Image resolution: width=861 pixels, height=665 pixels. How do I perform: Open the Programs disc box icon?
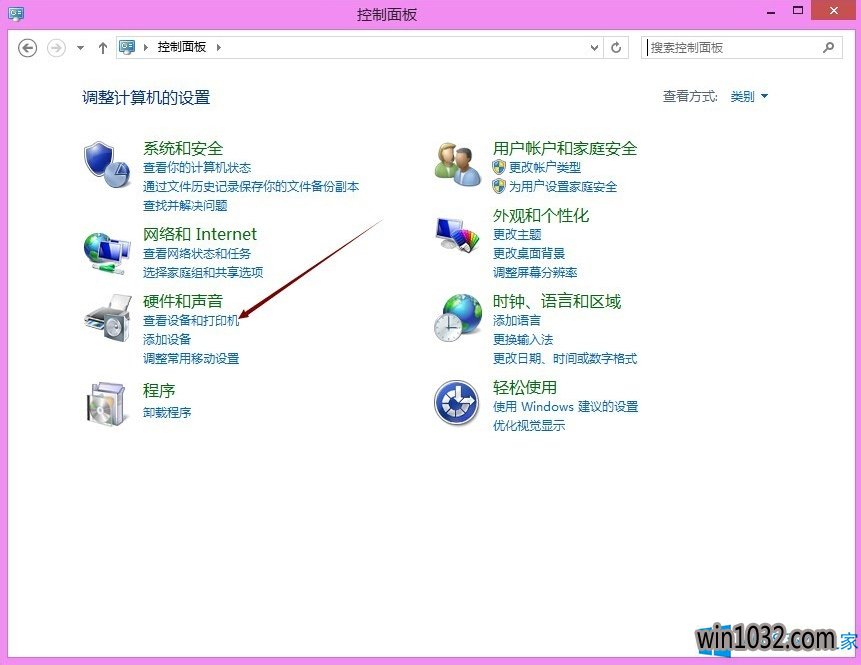pyautogui.click(x=106, y=403)
